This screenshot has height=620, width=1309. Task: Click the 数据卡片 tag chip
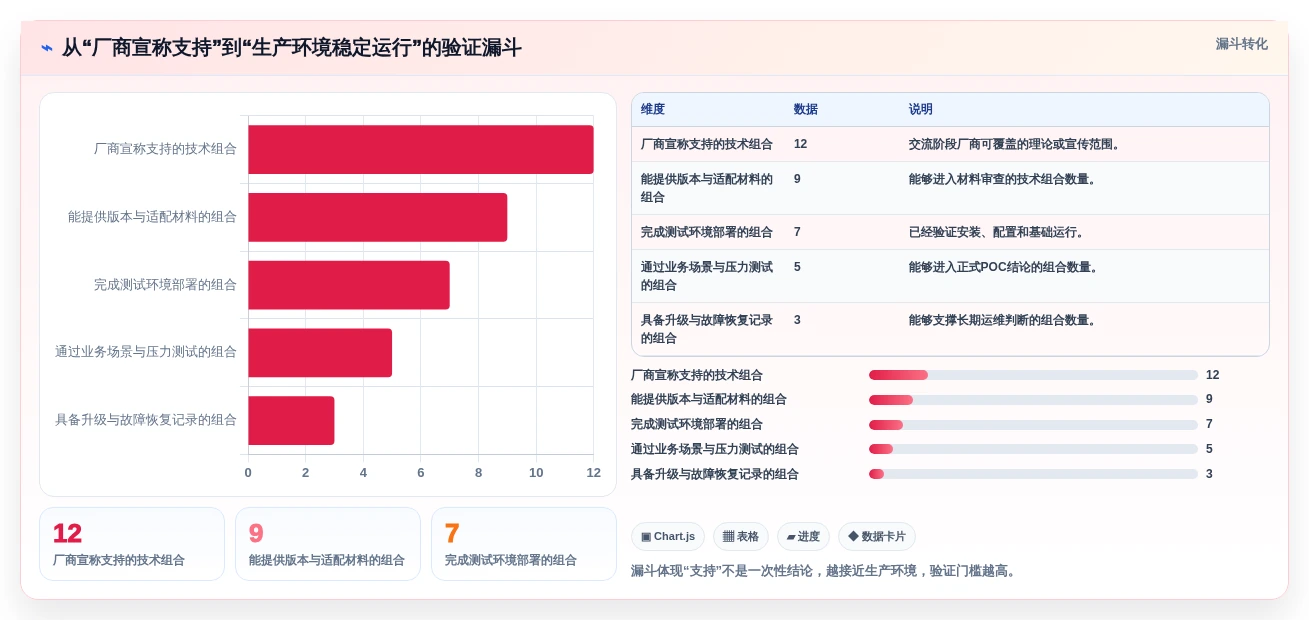pyautogui.click(x=877, y=536)
